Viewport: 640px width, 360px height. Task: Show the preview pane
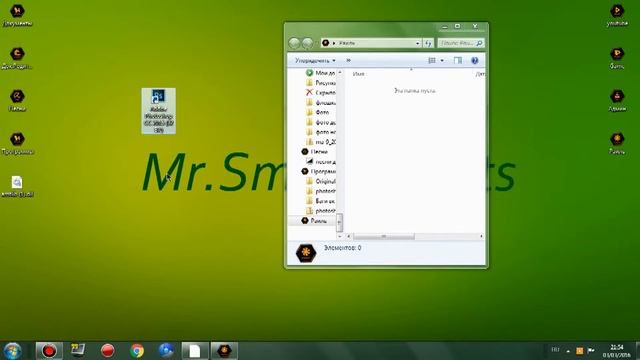[458, 60]
